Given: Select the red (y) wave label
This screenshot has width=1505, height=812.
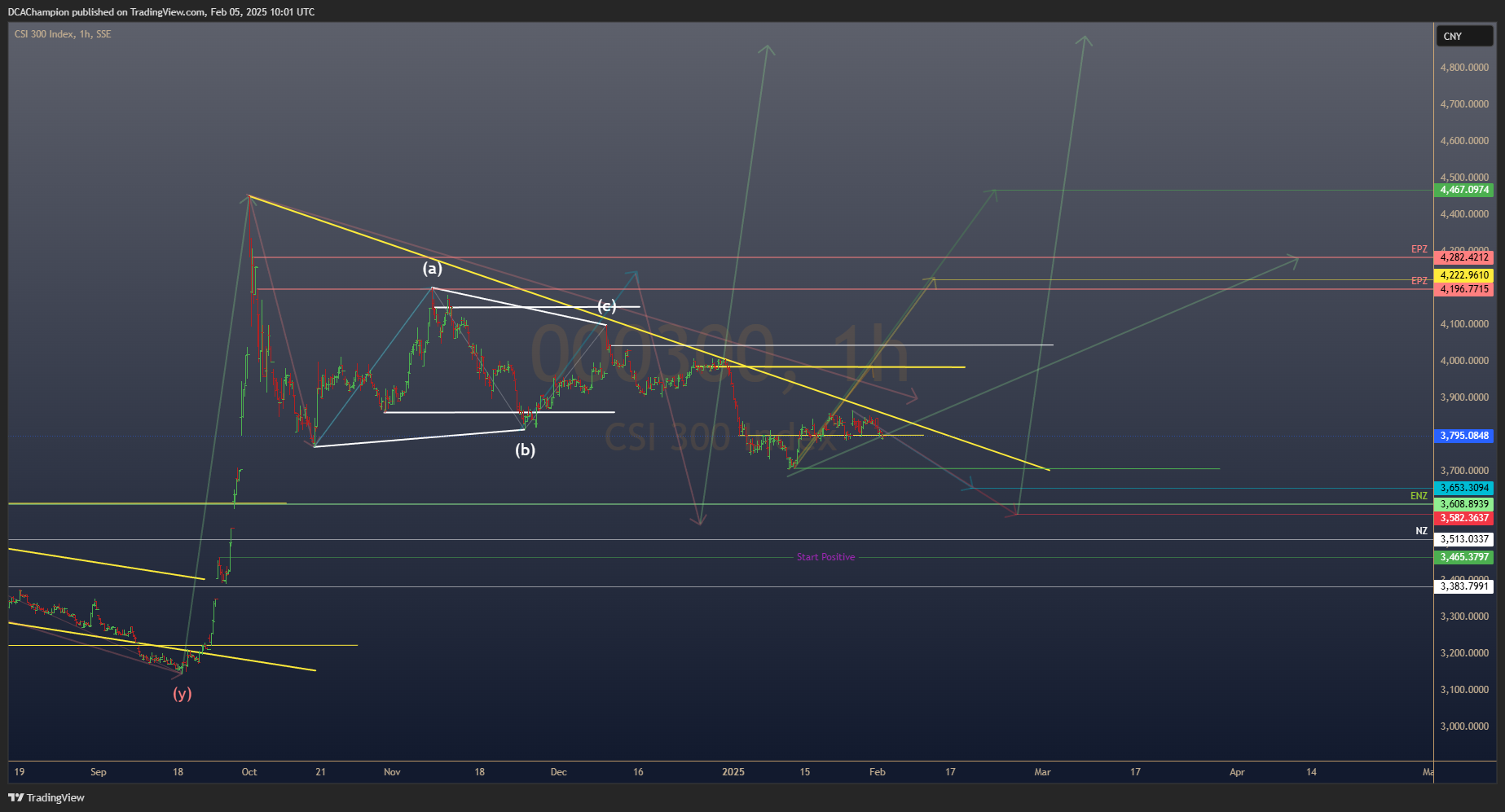Looking at the screenshot, I should [182, 693].
